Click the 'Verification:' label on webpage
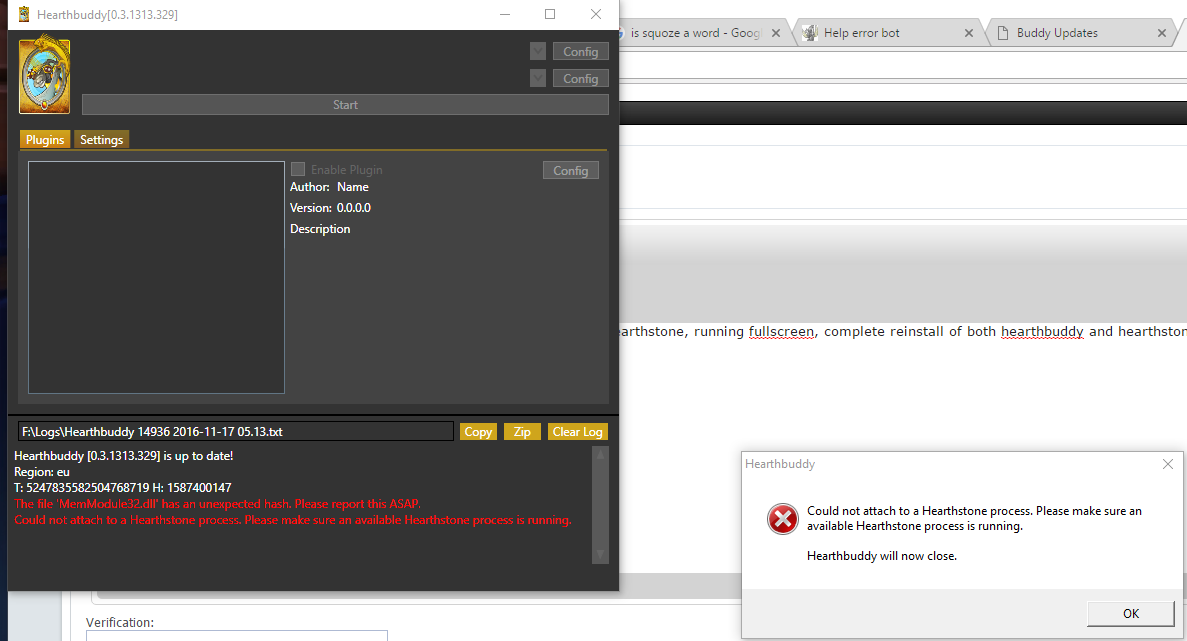This screenshot has width=1187, height=641. [x=120, y=623]
